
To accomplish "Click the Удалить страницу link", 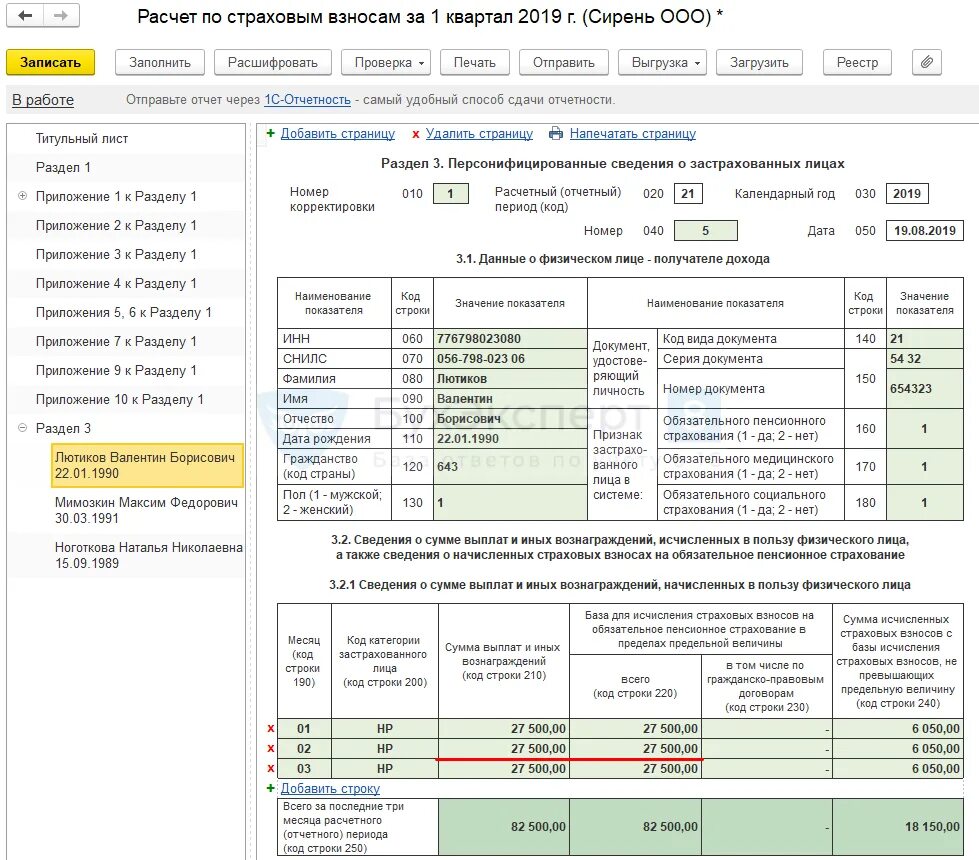I will (x=480, y=134).
